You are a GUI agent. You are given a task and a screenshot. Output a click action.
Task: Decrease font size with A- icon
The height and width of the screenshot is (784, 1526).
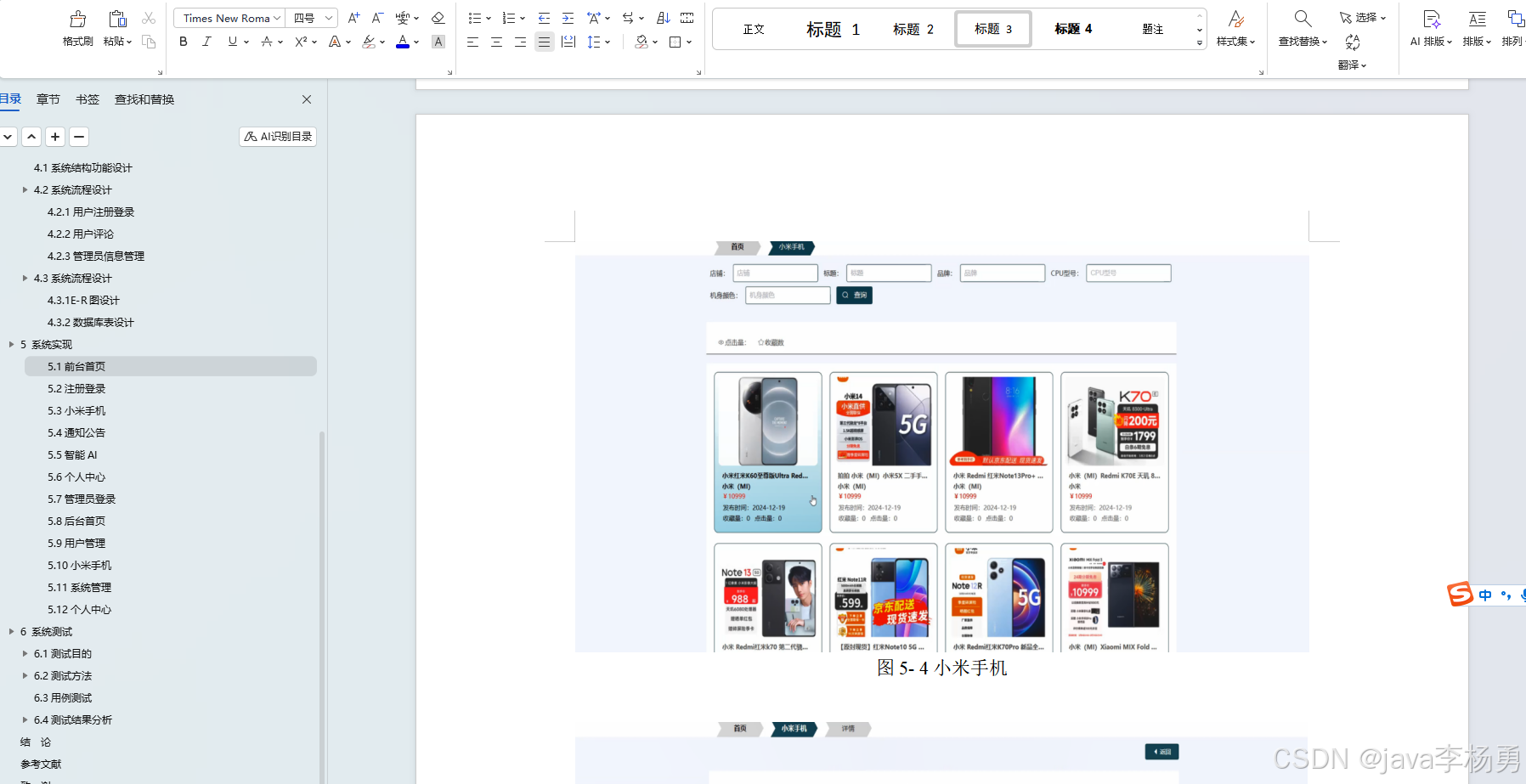[378, 18]
